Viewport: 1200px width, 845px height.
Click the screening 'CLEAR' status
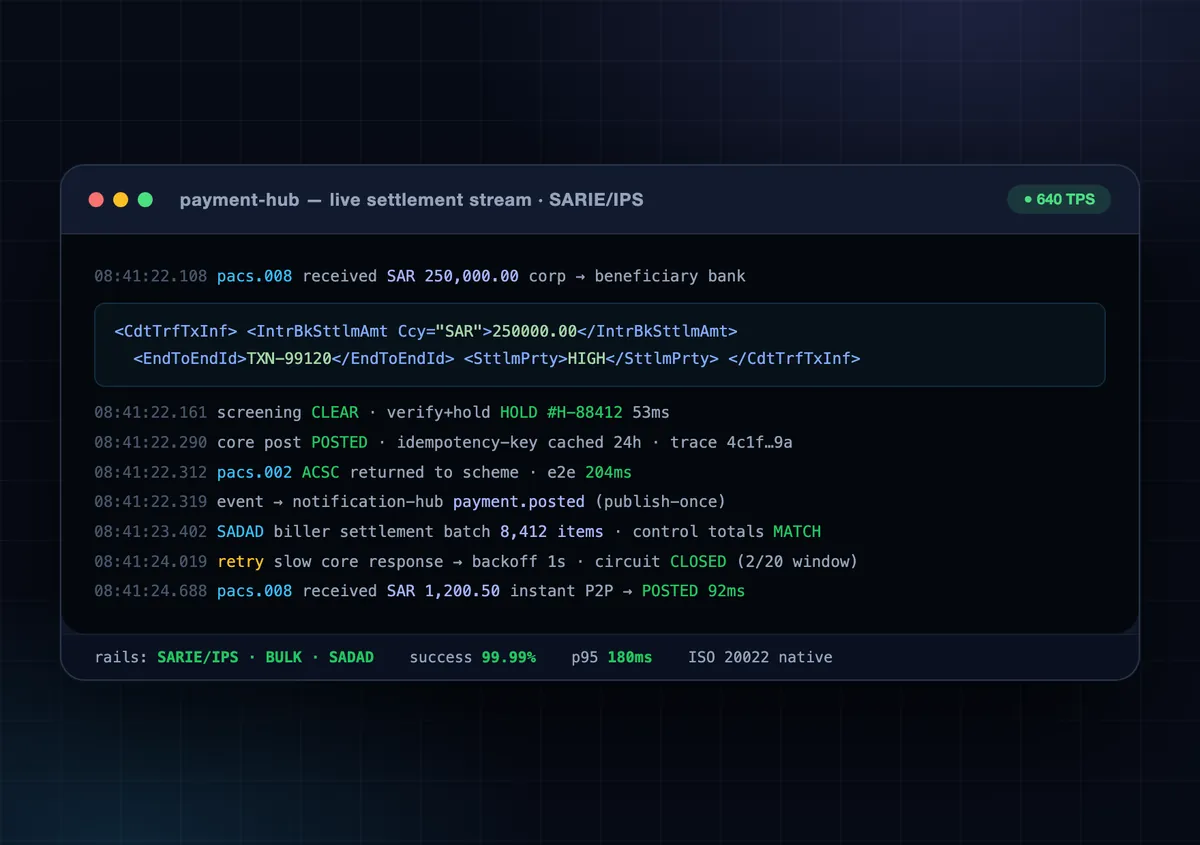click(x=335, y=412)
